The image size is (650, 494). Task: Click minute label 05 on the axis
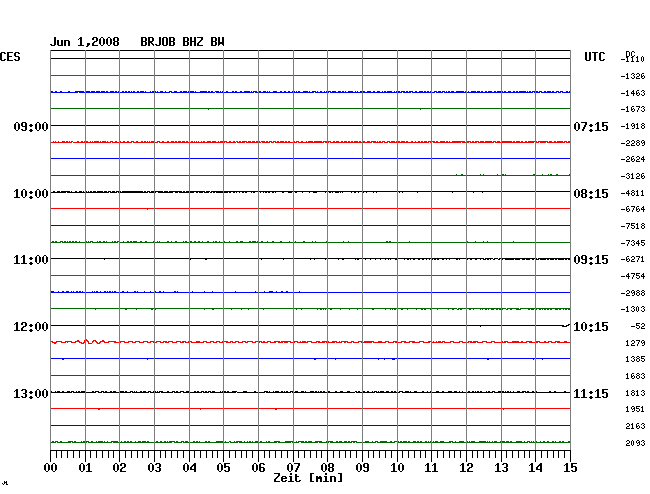pos(223,468)
